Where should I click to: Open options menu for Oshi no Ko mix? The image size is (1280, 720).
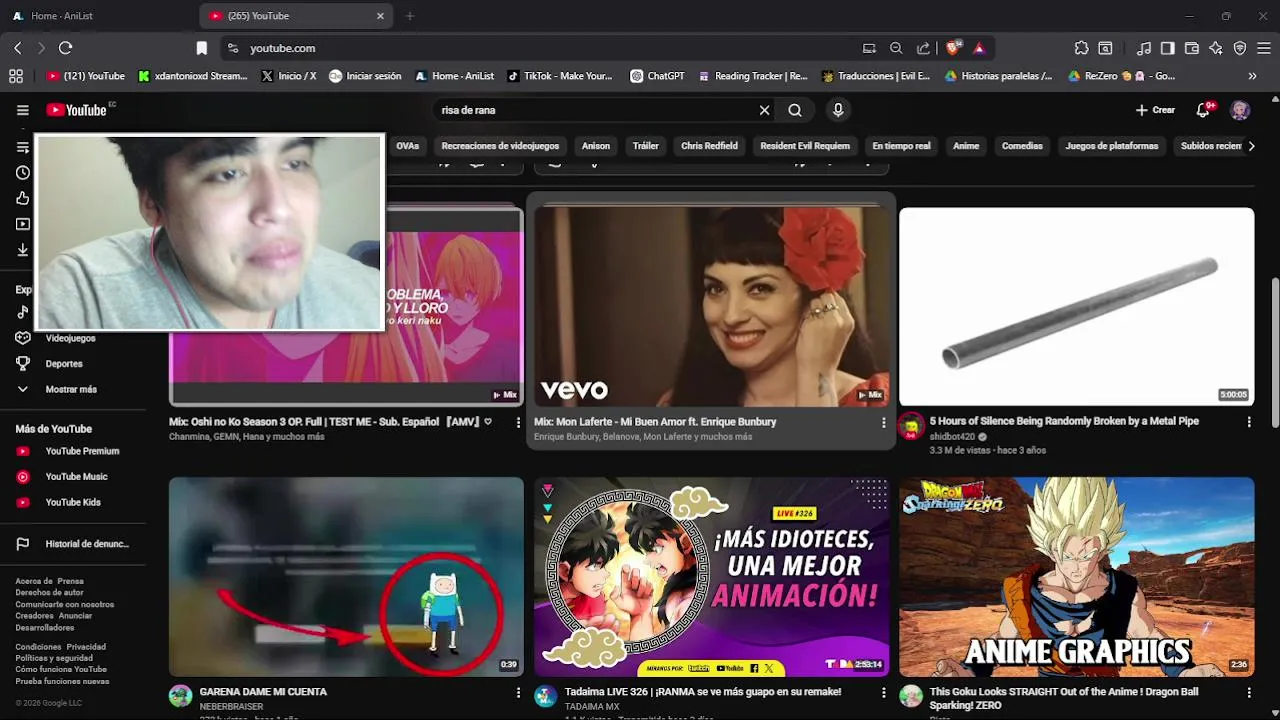tap(518, 423)
